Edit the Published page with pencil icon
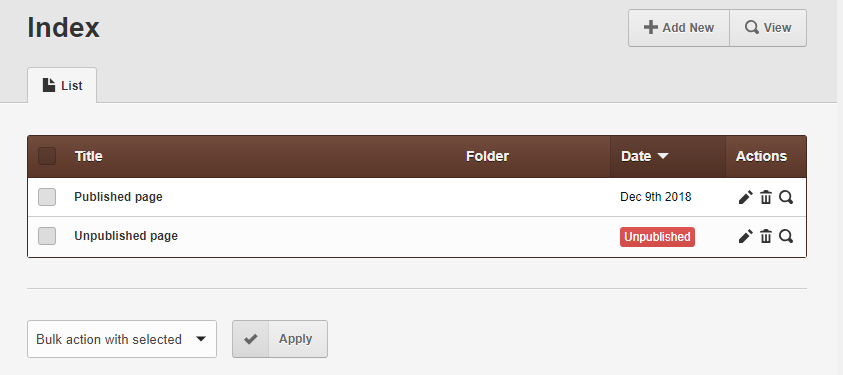Screen dimensions: 843x375 (746, 198)
